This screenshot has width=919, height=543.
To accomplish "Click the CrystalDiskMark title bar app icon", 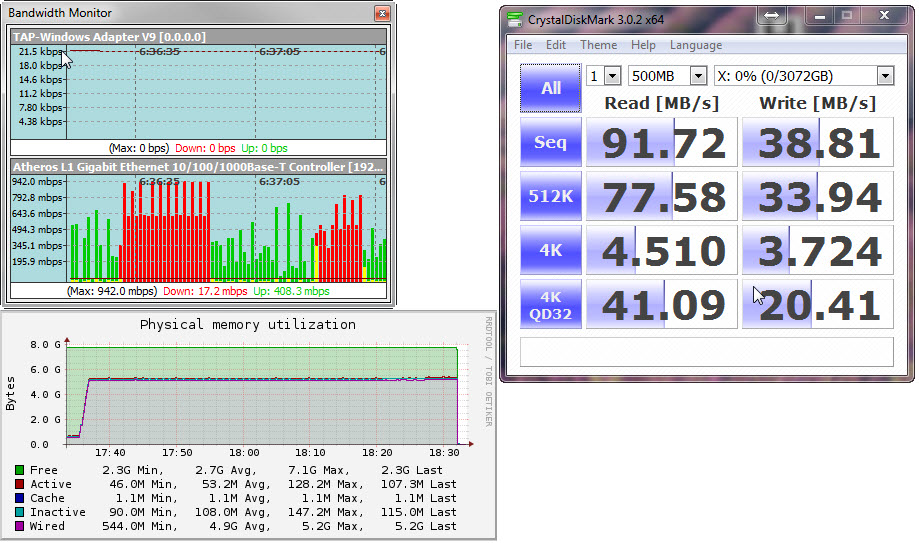I will [x=514, y=19].
